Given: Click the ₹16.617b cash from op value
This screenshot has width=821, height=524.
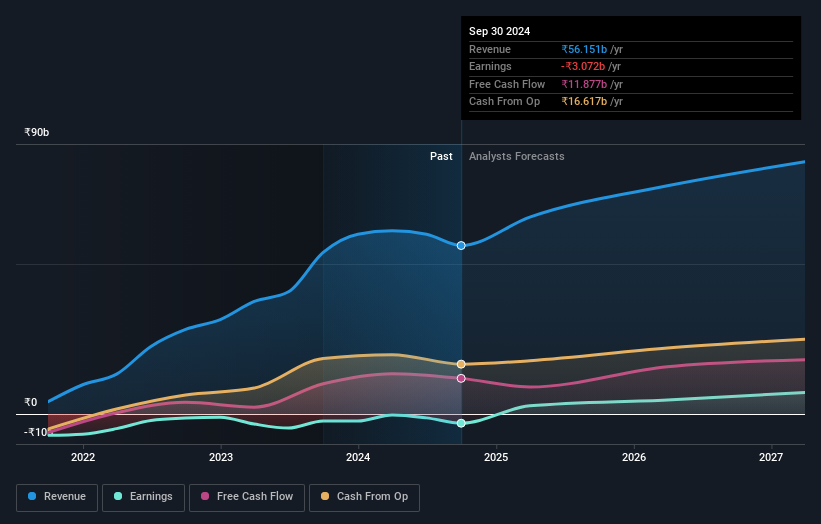Looking at the screenshot, I should coord(584,102).
